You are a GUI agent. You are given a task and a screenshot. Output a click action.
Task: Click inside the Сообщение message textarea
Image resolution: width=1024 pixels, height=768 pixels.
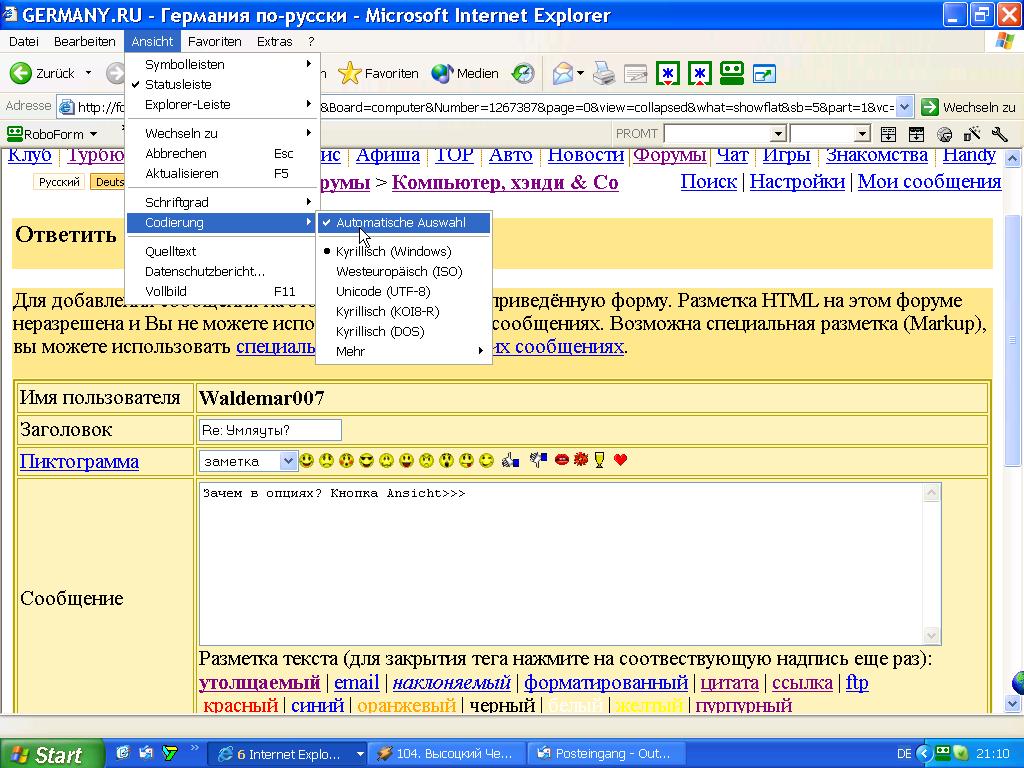(562, 564)
